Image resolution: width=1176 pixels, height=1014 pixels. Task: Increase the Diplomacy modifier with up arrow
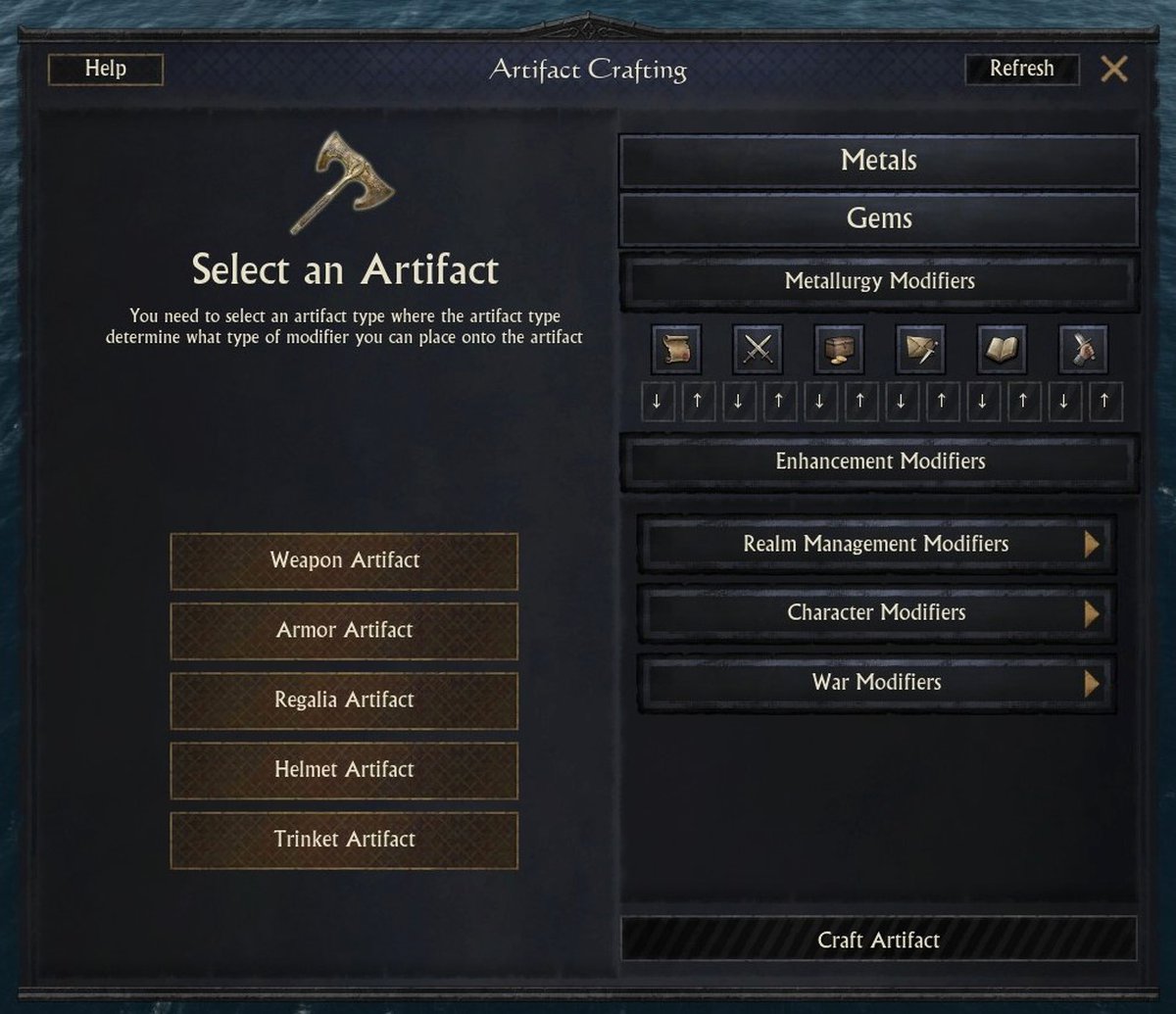pos(697,402)
